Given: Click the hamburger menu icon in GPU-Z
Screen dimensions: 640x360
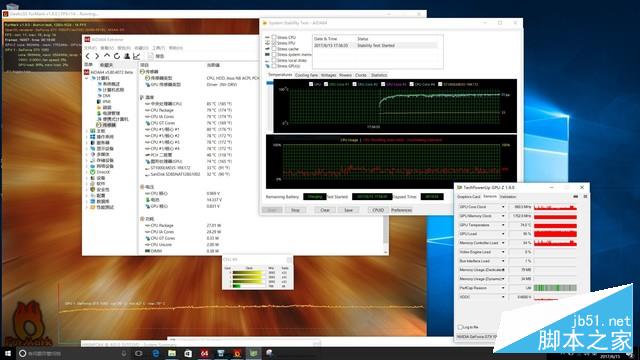Looking at the screenshot, I should [x=585, y=196].
